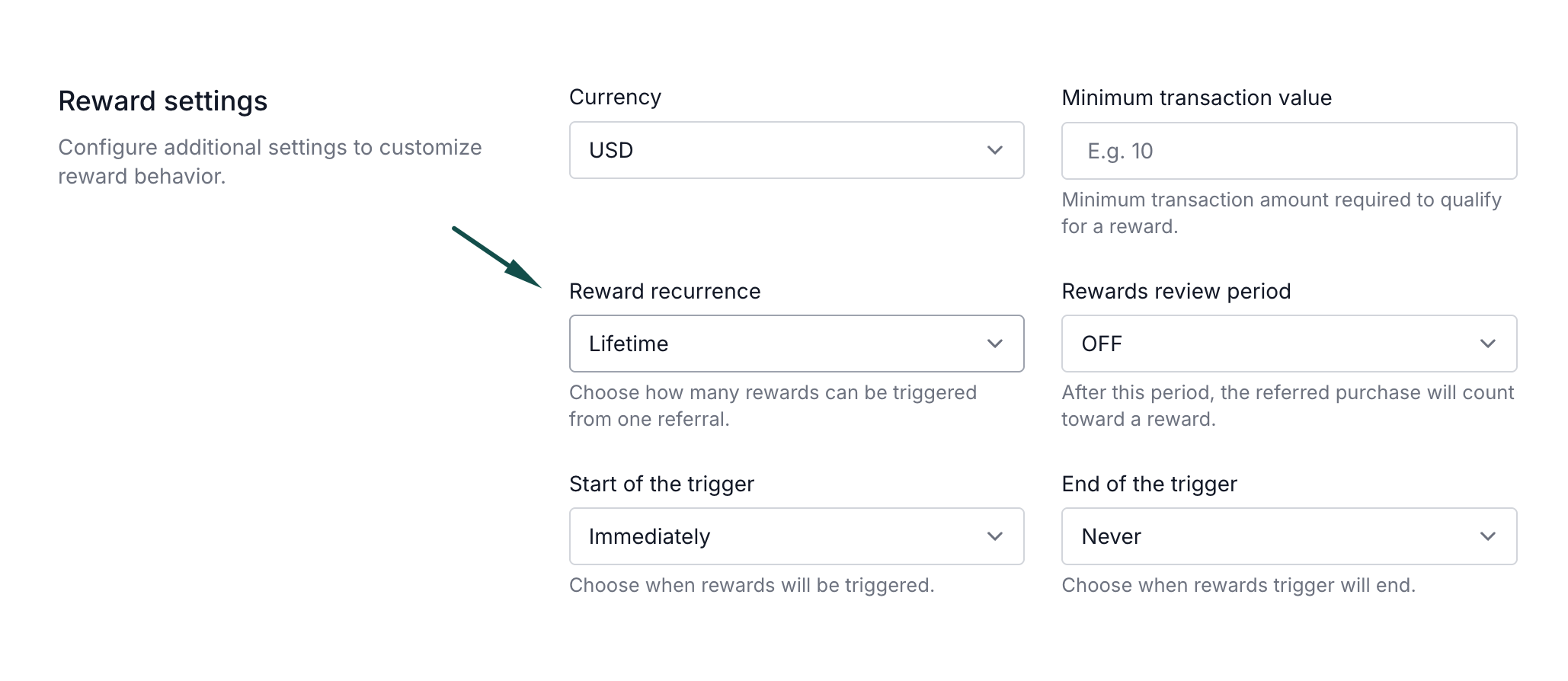This screenshot has height=681, width=1568.
Task: Click the Reward recurrence chevron arrow
Action: (994, 344)
